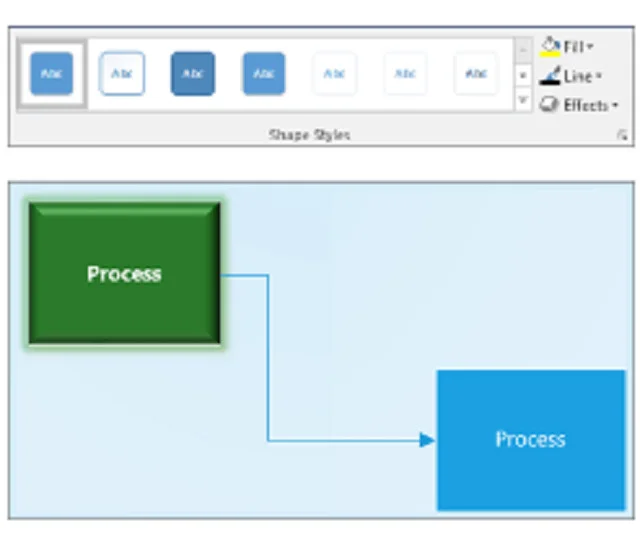This screenshot has width=640, height=538.
Task: Click the Effects shadow icon
Action: pos(549,105)
